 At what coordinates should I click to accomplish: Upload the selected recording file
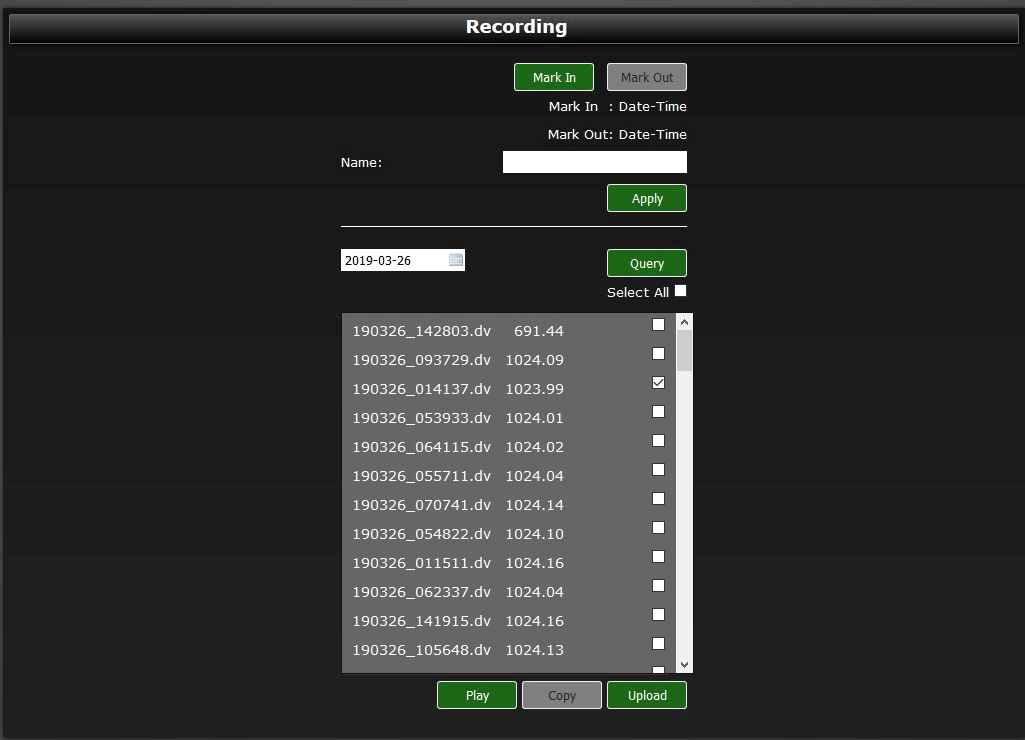[x=647, y=695]
